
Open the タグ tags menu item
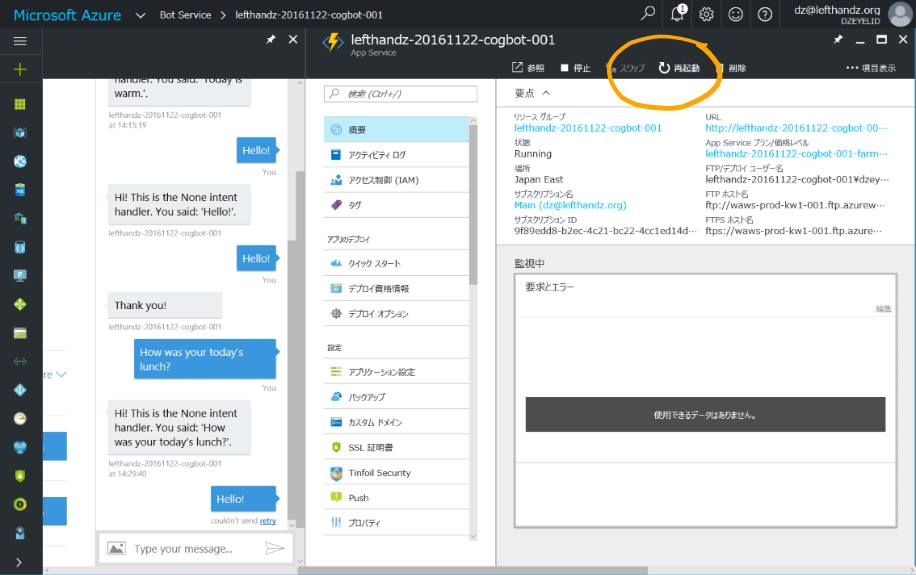click(x=396, y=205)
